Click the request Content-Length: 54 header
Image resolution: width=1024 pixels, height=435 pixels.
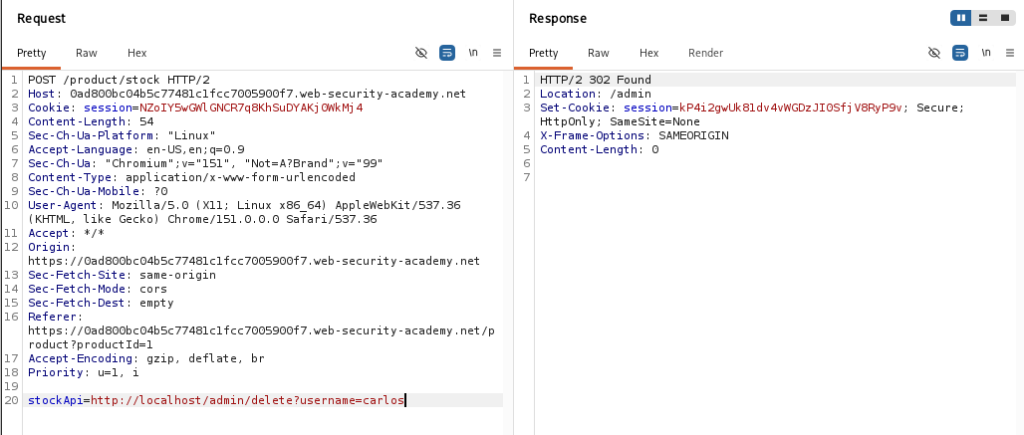91,121
